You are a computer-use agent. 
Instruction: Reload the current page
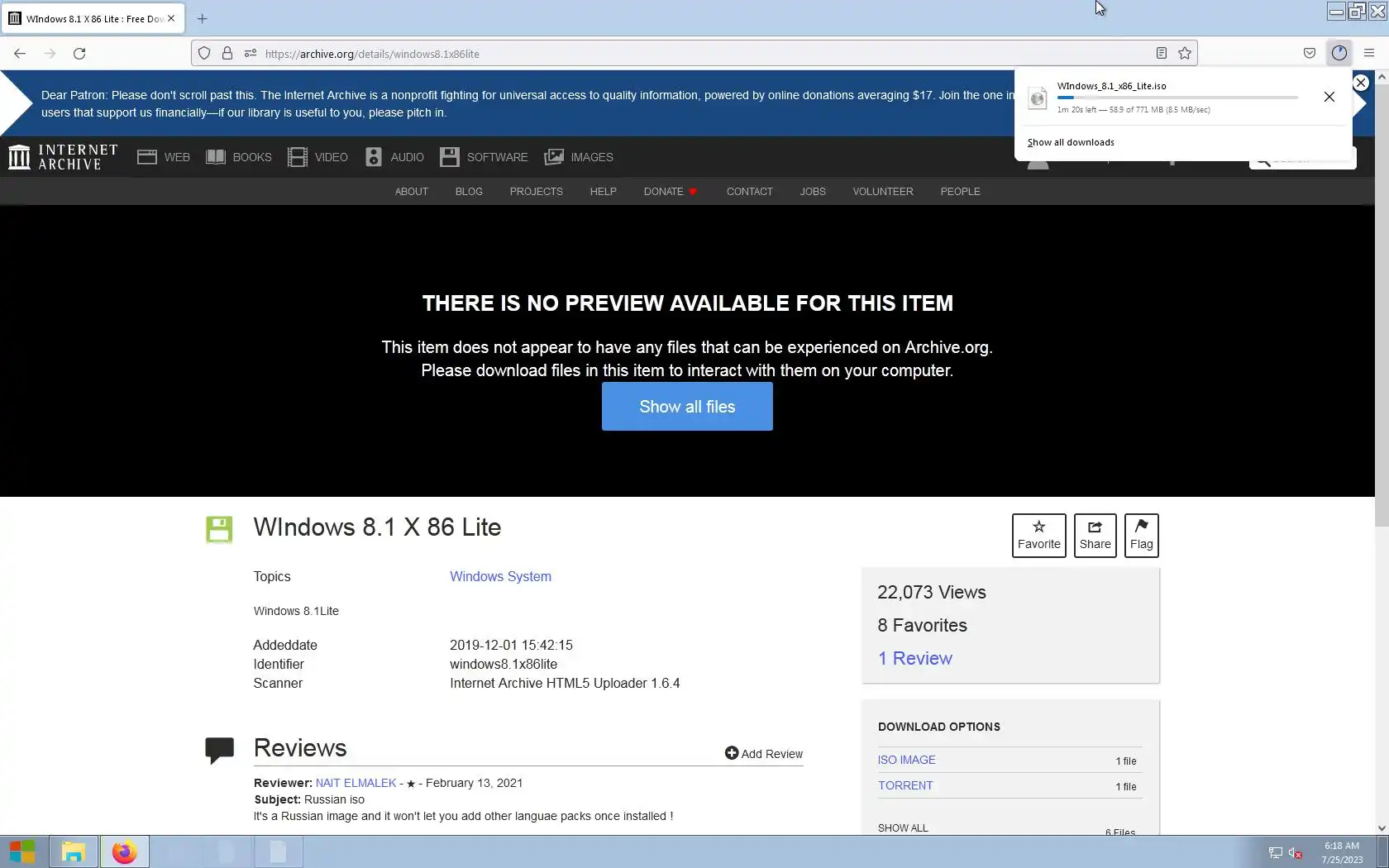point(79,54)
